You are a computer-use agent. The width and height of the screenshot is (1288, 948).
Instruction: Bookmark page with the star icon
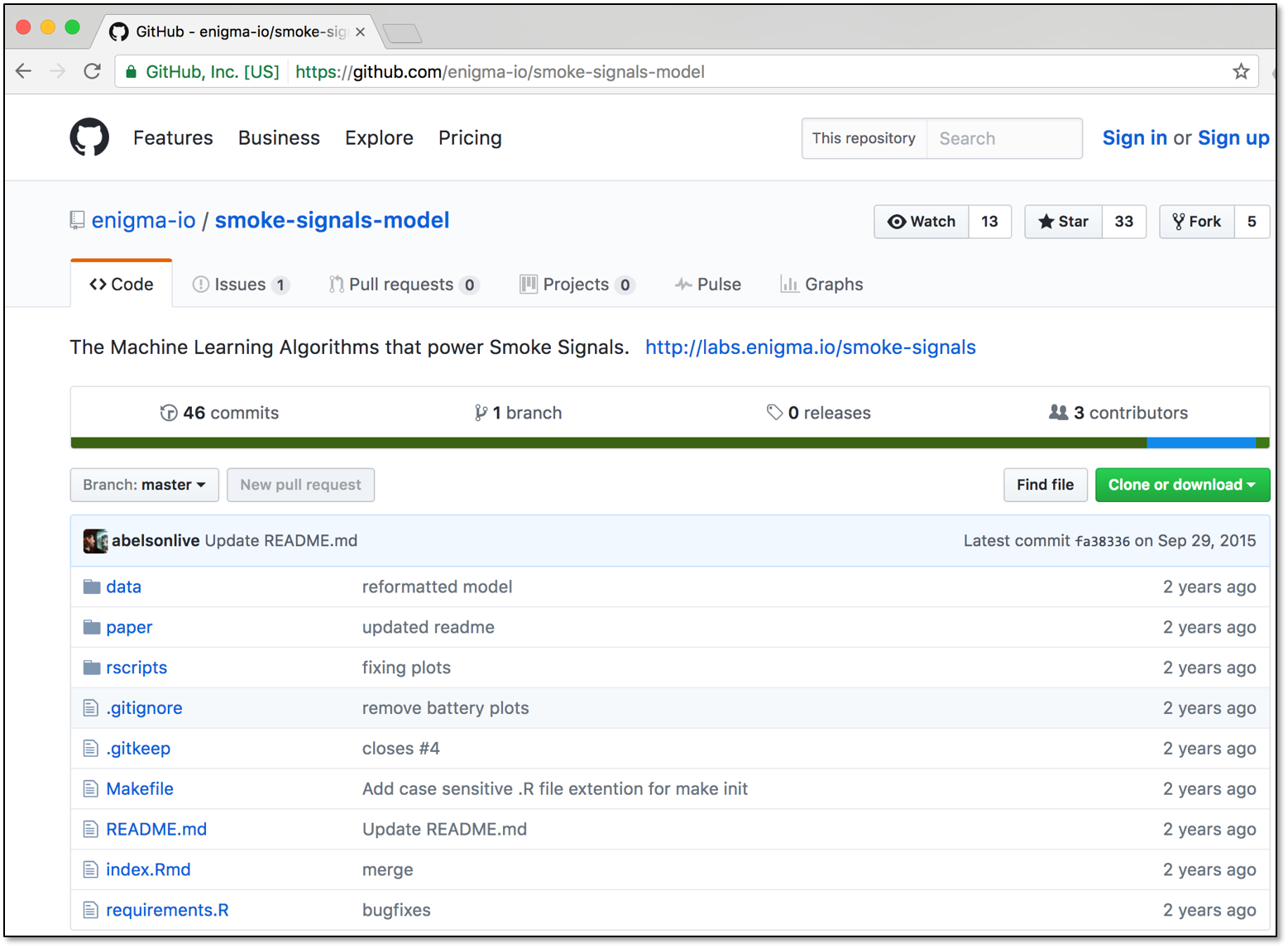click(1240, 72)
